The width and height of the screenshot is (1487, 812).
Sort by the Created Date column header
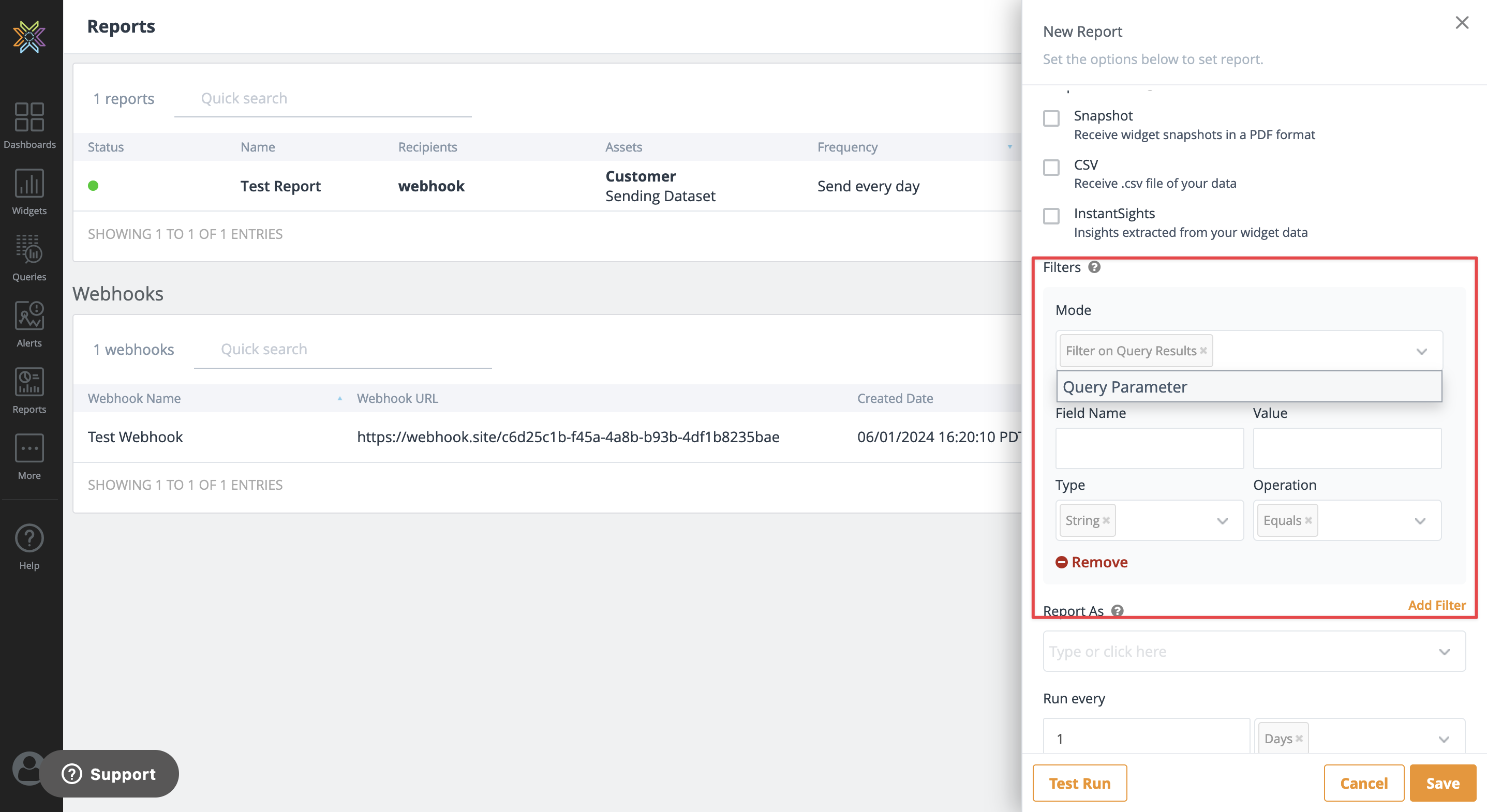tap(895, 398)
